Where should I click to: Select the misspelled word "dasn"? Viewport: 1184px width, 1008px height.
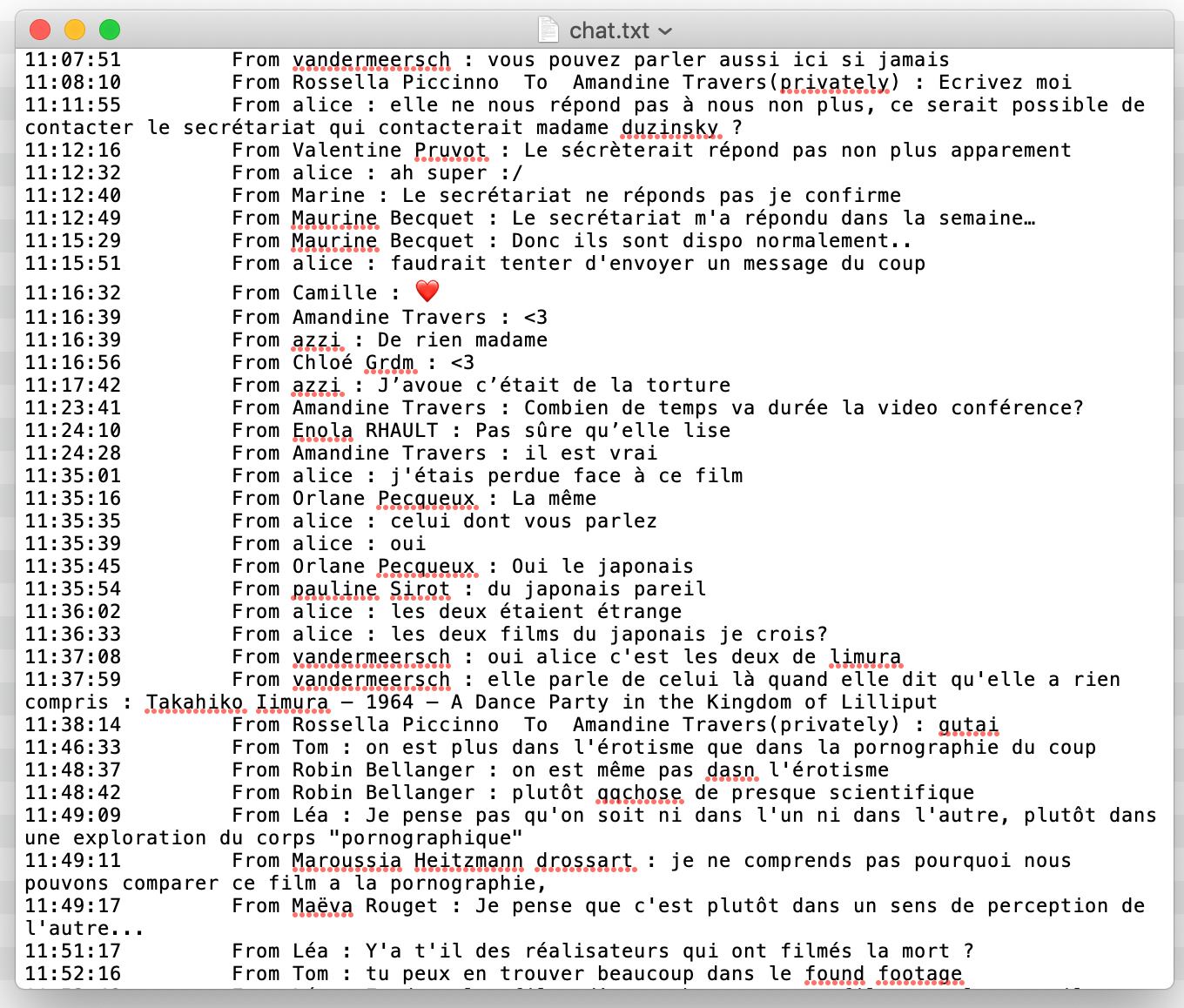point(730,770)
